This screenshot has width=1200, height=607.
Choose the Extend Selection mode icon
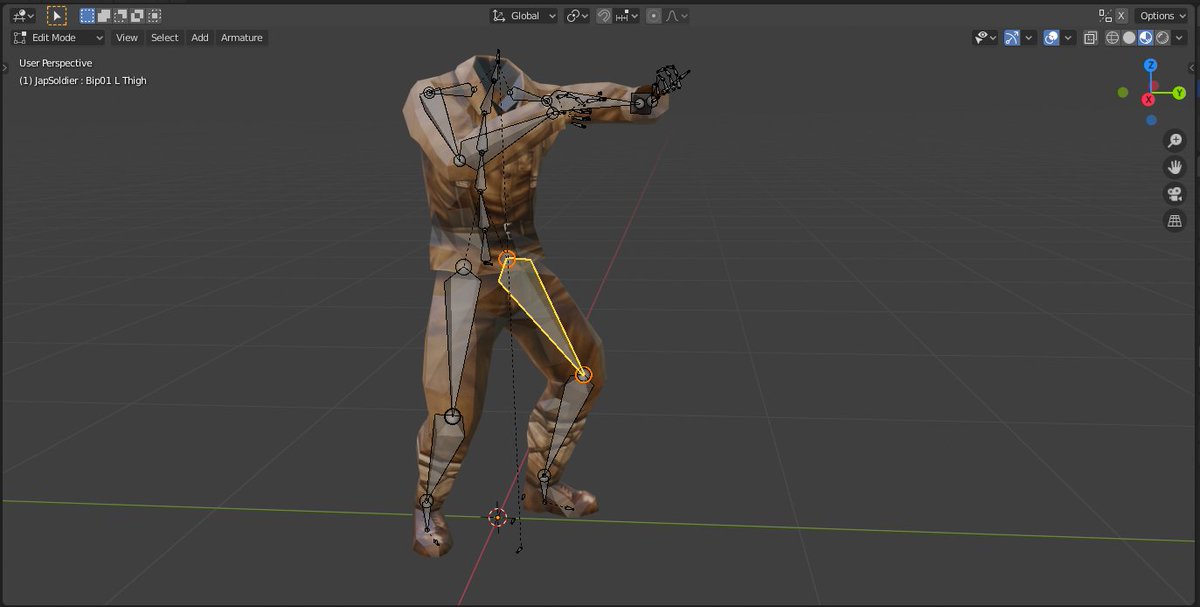(x=104, y=16)
